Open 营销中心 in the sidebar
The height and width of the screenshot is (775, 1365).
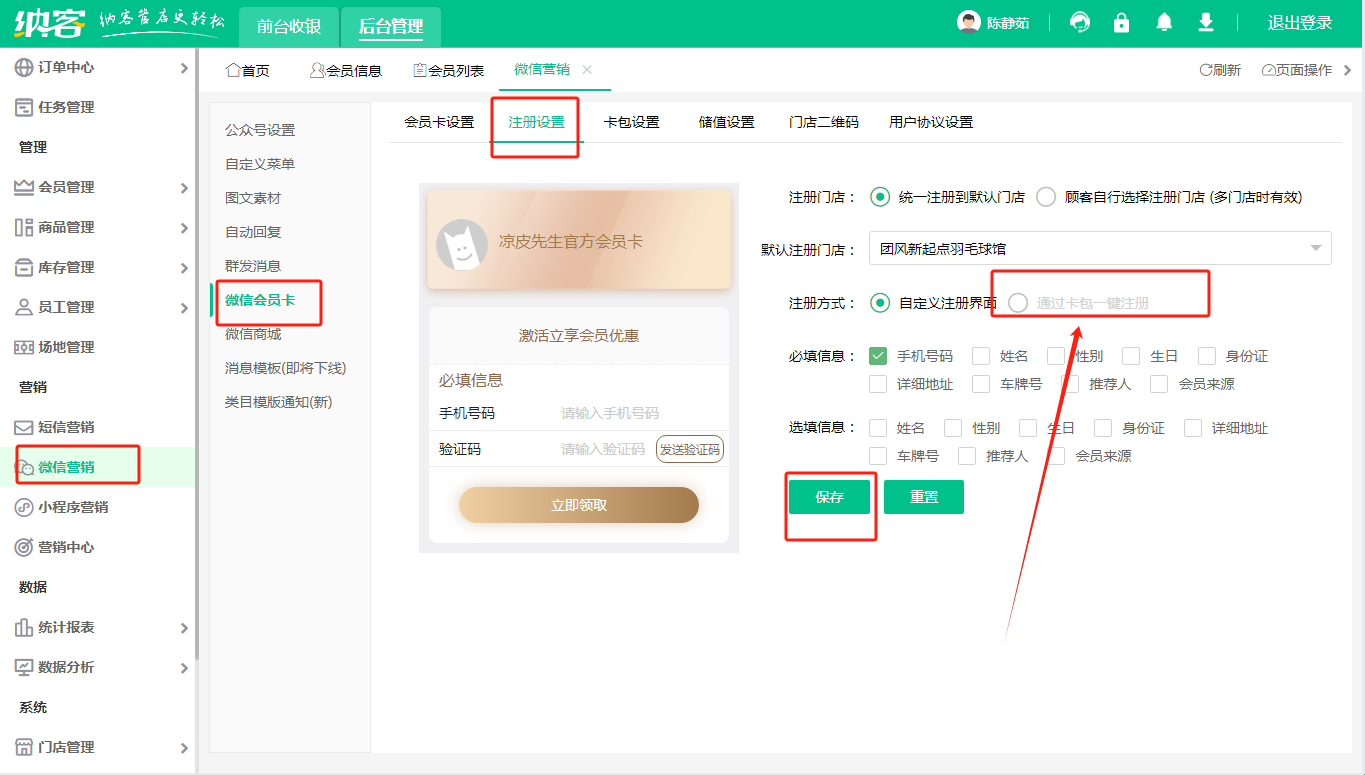[66, 547]
